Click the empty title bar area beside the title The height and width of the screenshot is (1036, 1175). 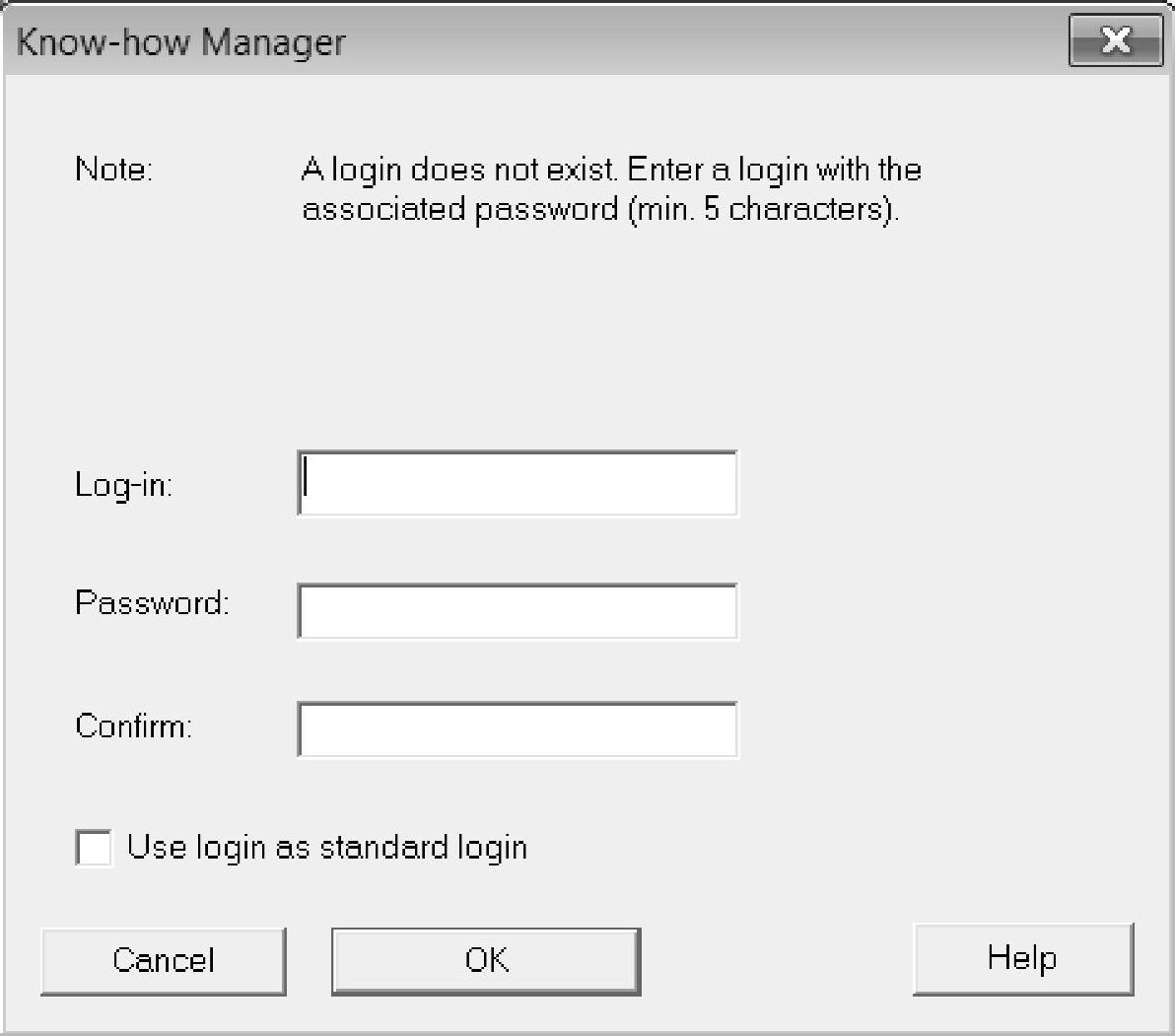tap(690, 42)
